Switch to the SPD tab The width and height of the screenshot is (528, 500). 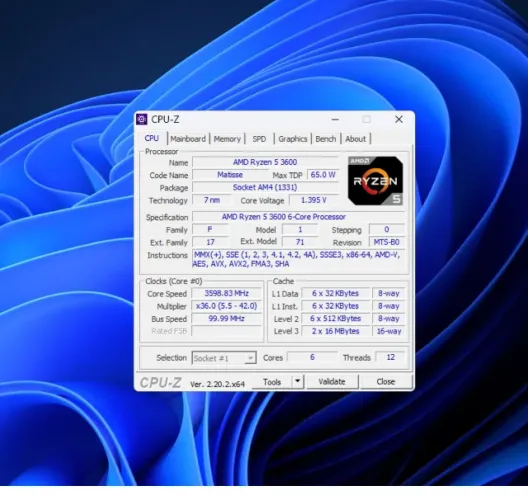(259, 139)
